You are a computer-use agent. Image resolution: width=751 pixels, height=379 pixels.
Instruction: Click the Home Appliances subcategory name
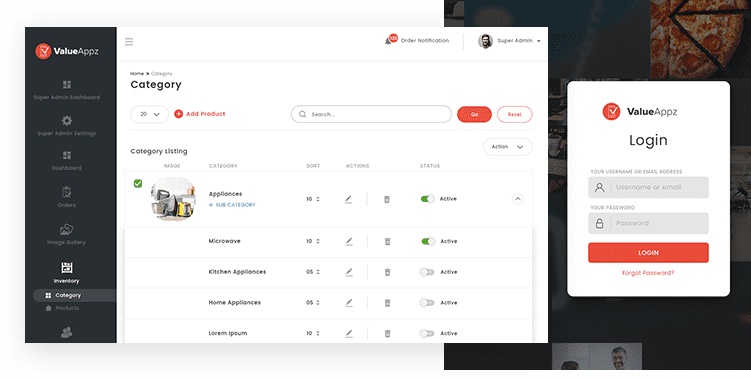click(x=235, y=303)
